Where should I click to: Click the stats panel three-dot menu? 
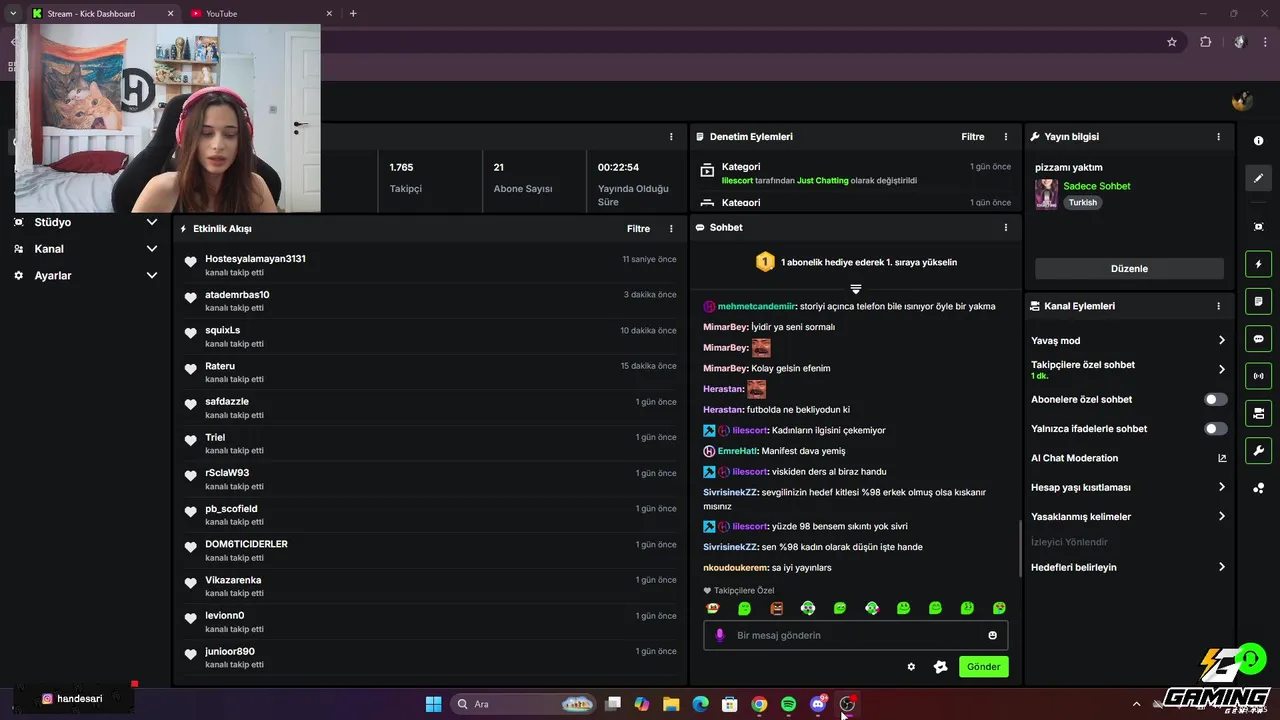point(671,137)
